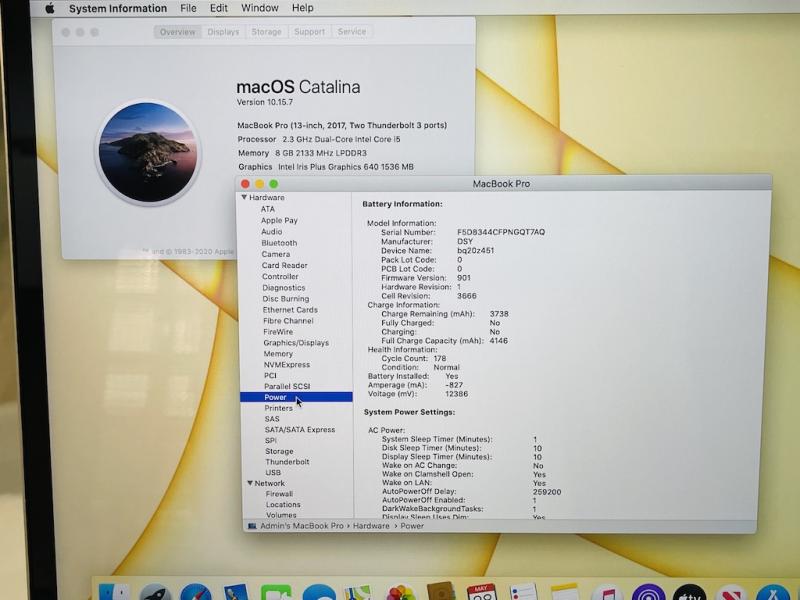Open Photos pinwheel icon in Dock
The width and height of the screenshot is (800, 600).
tap(401, 592)
